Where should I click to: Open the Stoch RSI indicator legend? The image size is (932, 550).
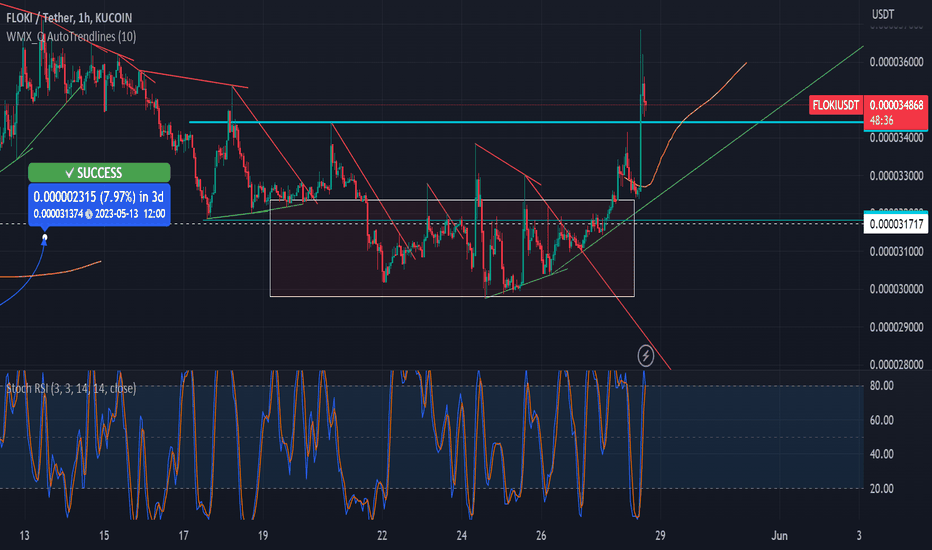[x=71, y=388]
